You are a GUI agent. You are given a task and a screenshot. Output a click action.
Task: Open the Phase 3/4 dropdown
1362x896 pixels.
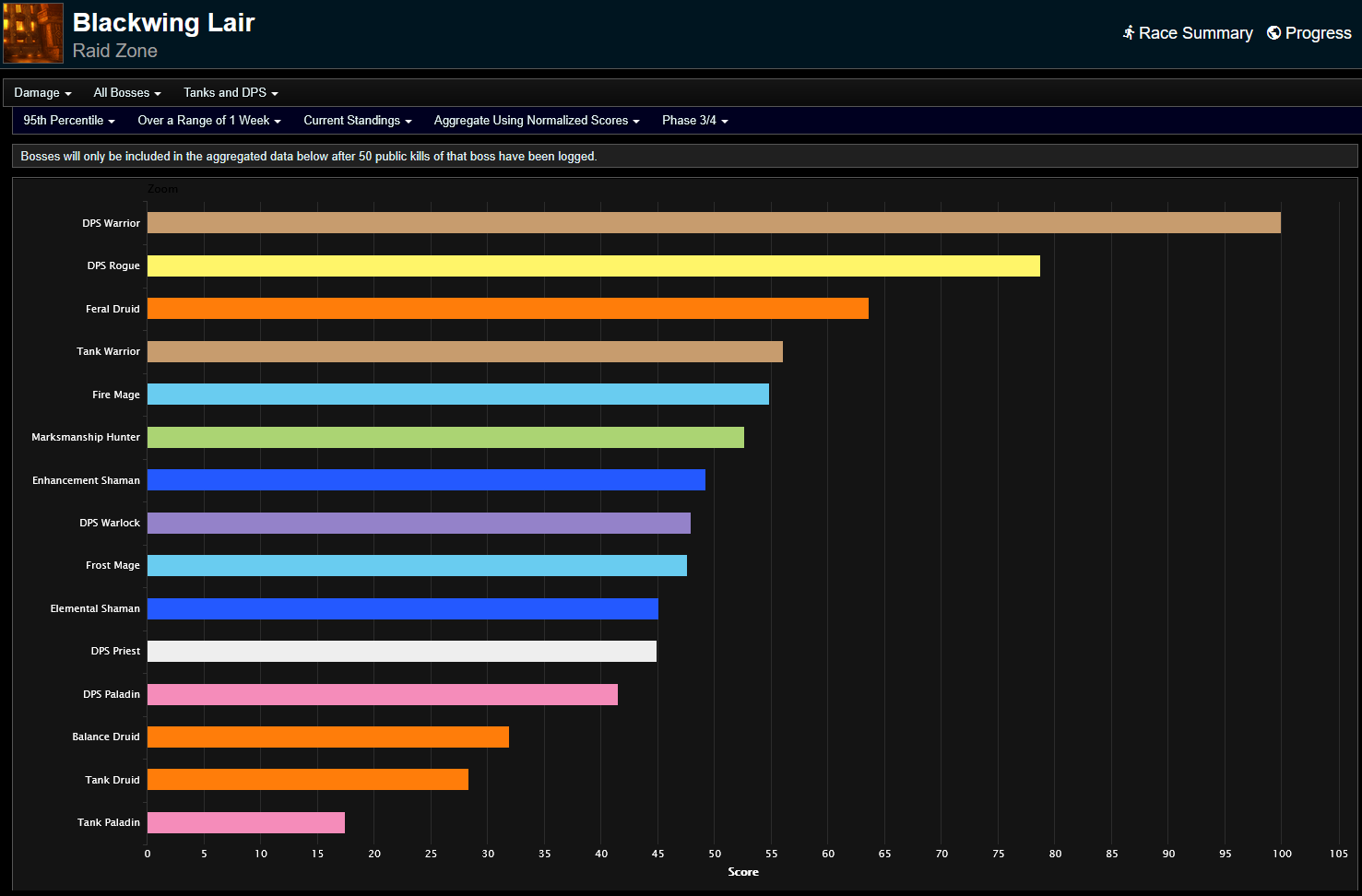tap(694, 120)
